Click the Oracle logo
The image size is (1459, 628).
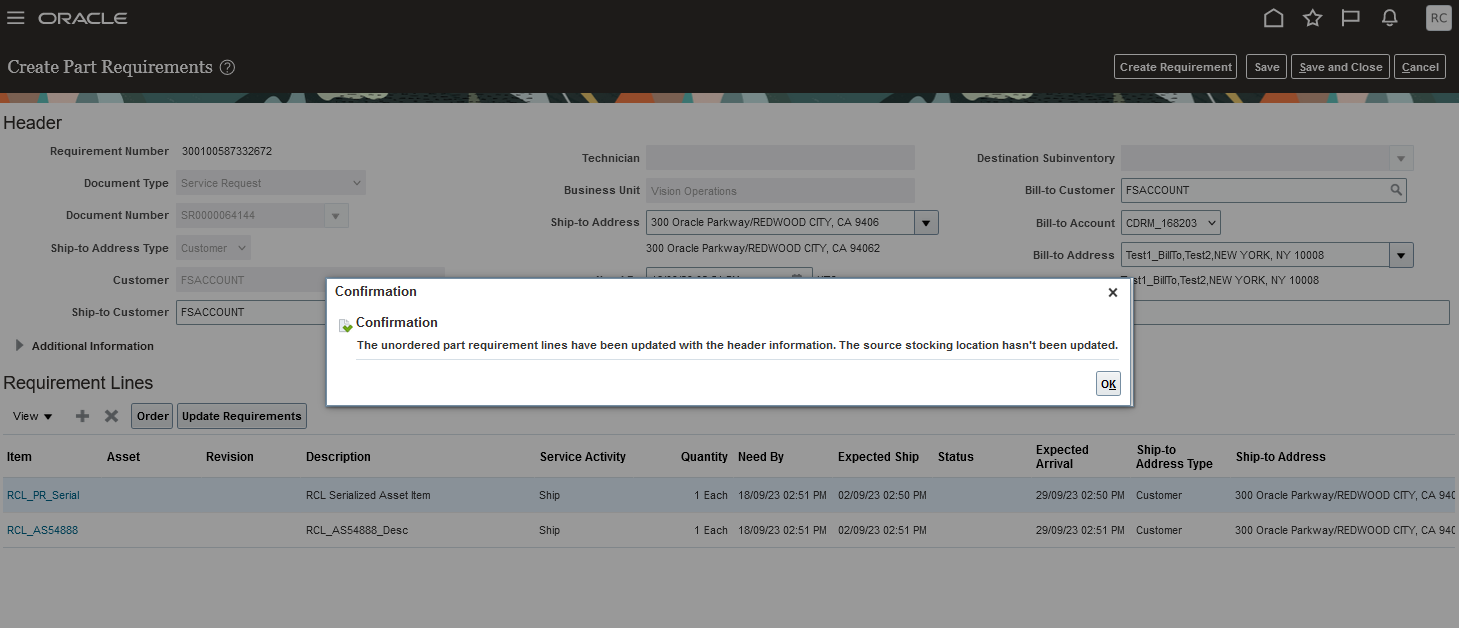(83, 18)
